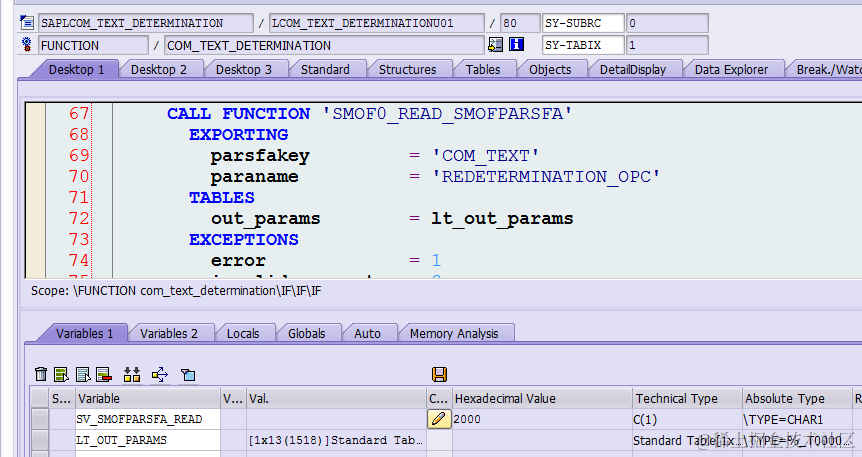The image size is (862, 457).
Task: Click the line number field showing 80
Action: coord(520,23)
